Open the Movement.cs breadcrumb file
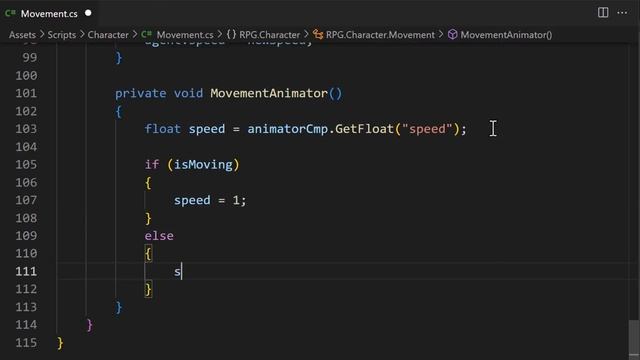 [x=185, y=35]
